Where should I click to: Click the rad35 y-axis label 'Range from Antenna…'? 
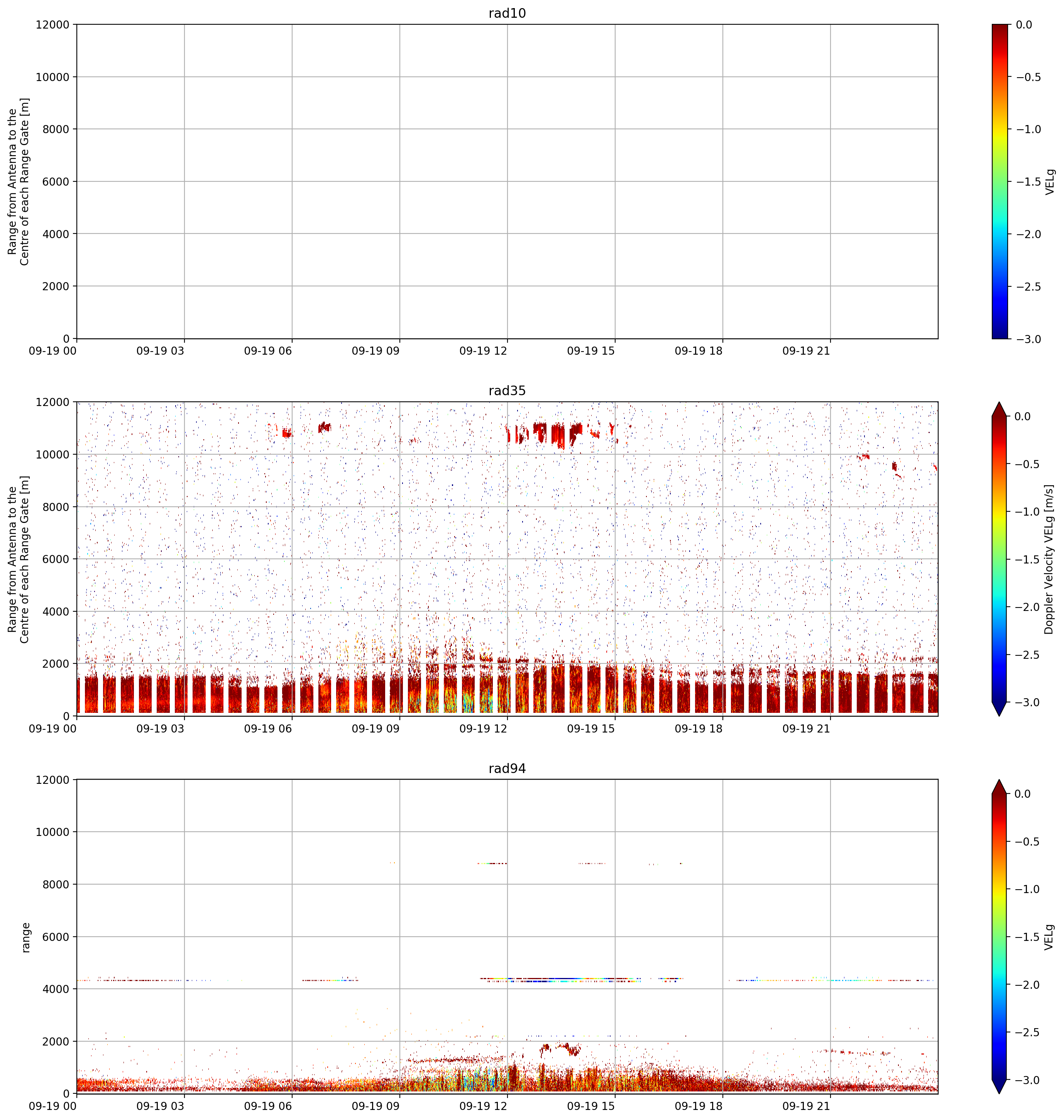tap(18, 559)
